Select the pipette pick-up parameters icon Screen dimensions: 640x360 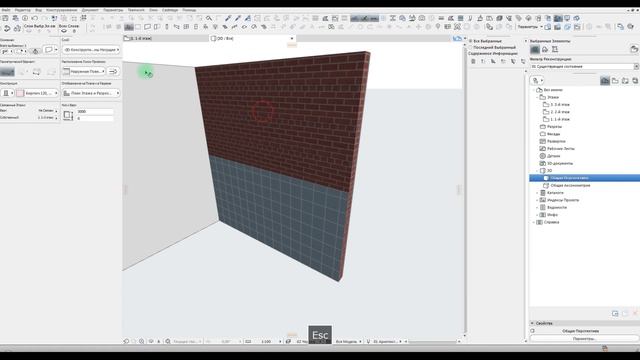(228, 18)
